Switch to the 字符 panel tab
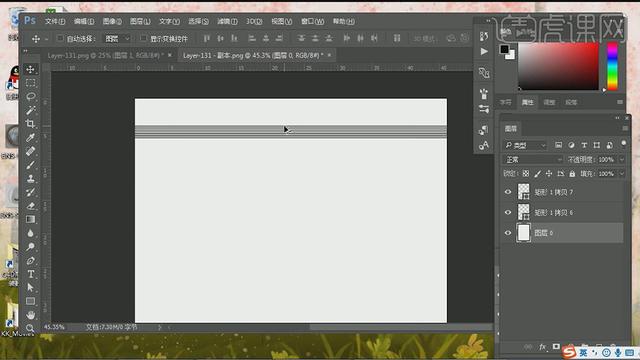 pyautogui.click(x=506, y=102)
